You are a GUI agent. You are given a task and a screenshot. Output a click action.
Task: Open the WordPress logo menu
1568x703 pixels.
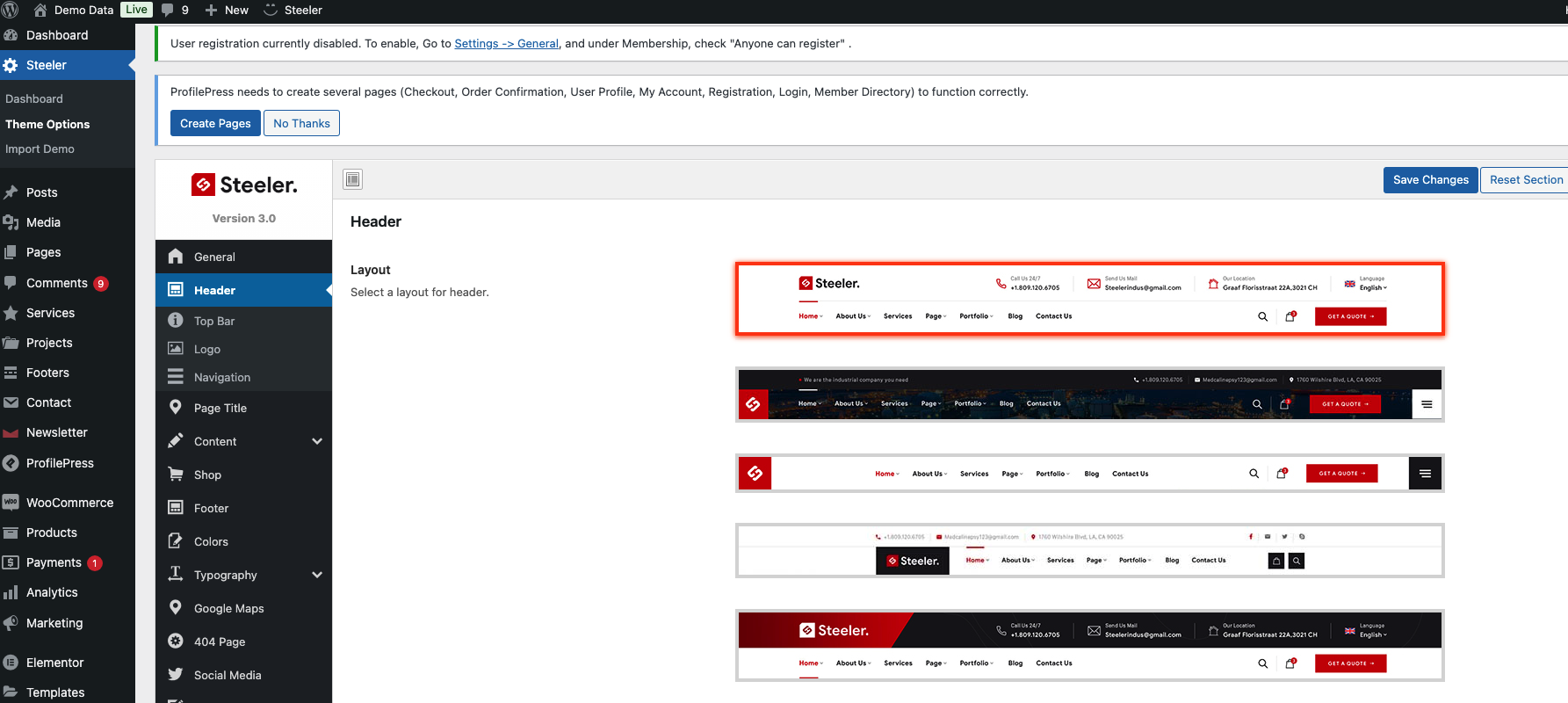pyautogui.click(x=11, y=10)
